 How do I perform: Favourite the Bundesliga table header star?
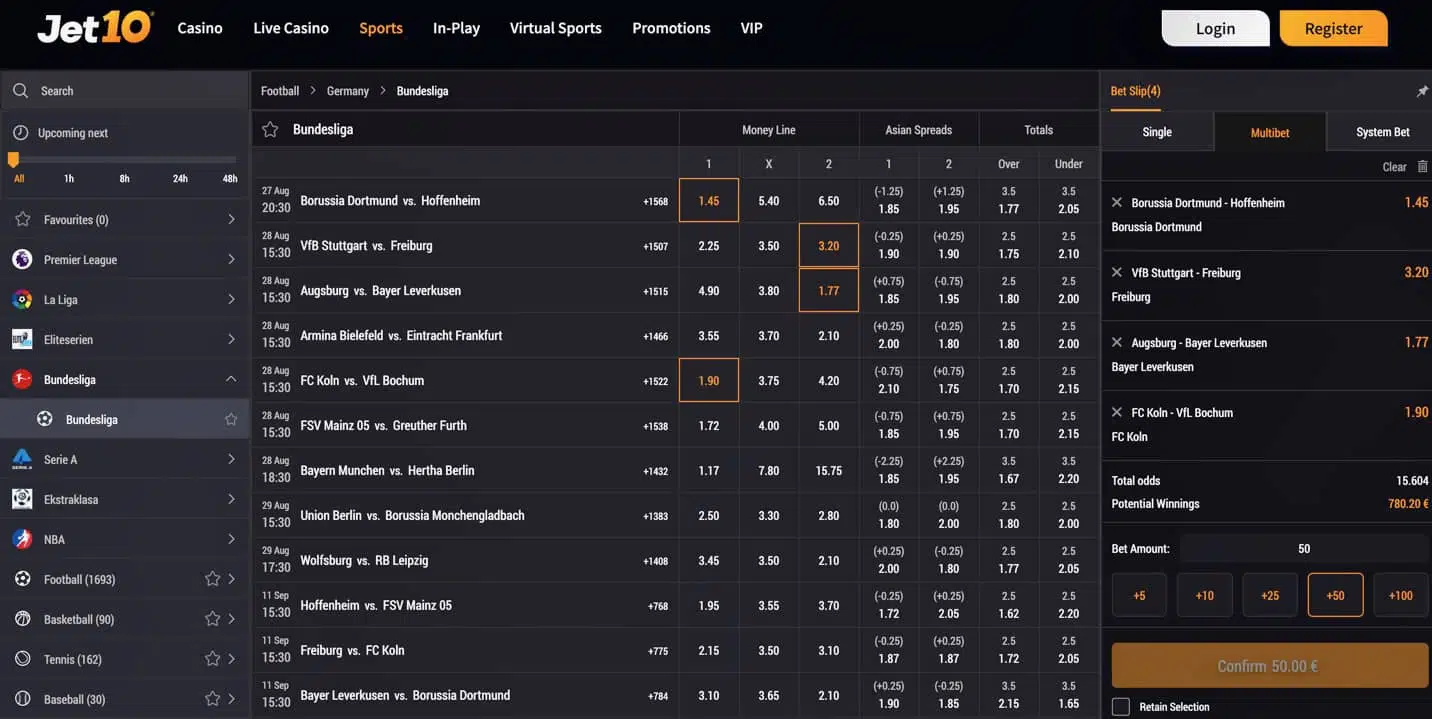[x=270, y=129]
